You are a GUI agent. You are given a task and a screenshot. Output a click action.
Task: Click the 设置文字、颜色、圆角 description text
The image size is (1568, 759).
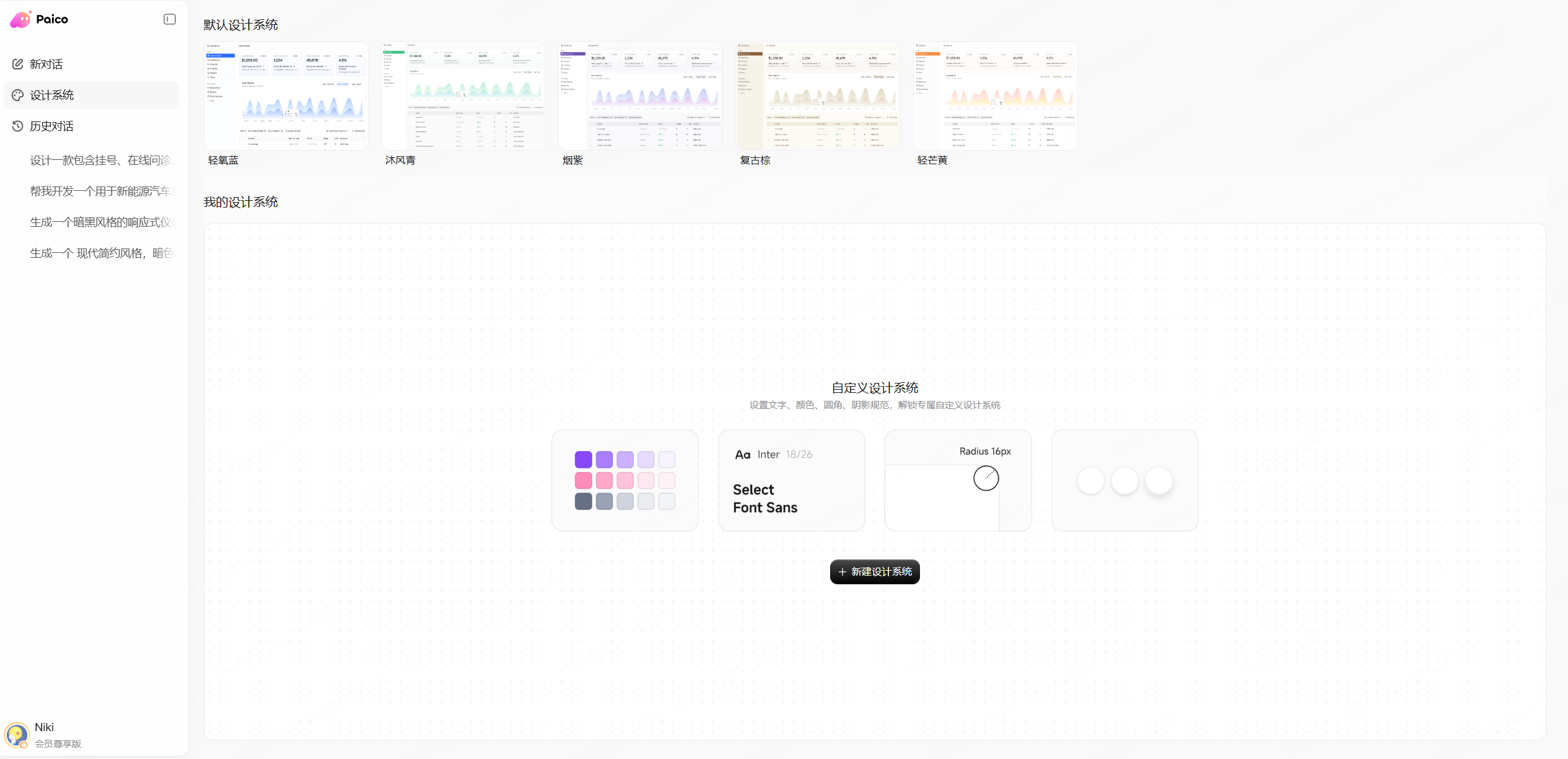click(875, 405)
